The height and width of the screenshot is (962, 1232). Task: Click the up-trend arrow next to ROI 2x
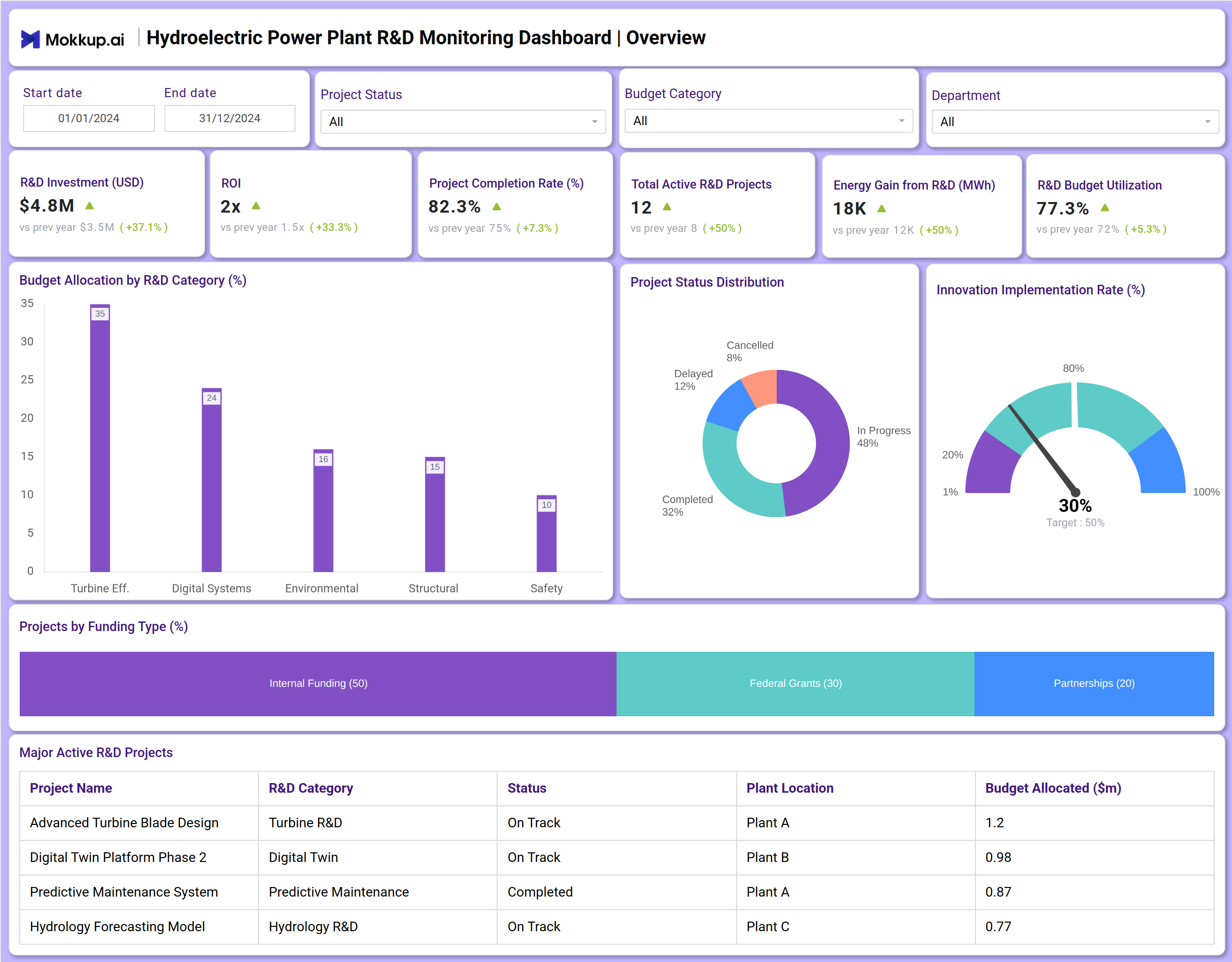click(x=256, y=206)
